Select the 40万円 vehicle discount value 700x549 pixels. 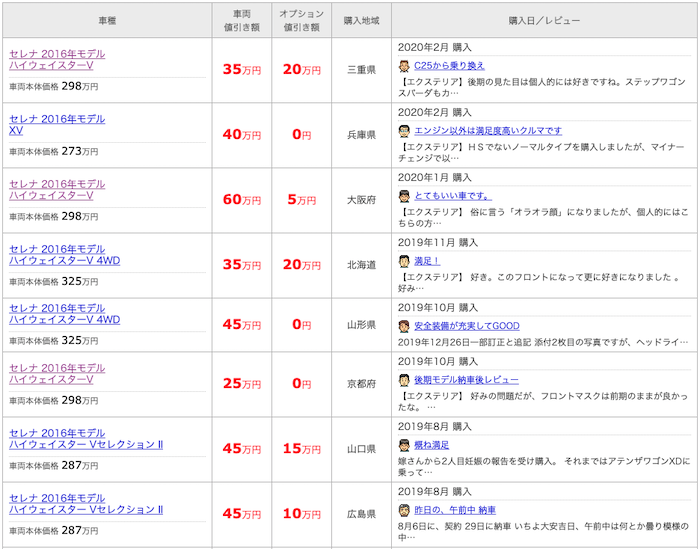[x=242, y=134]
